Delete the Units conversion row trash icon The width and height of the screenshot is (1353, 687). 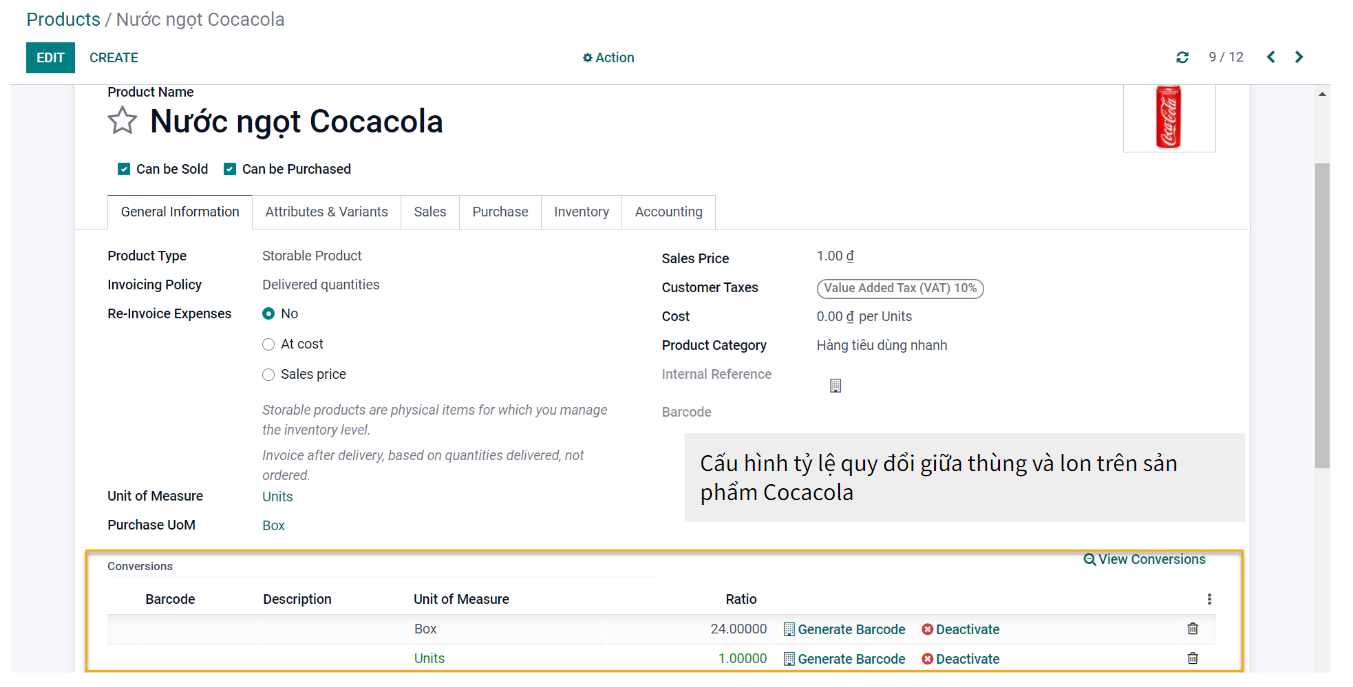(1192, 658)
